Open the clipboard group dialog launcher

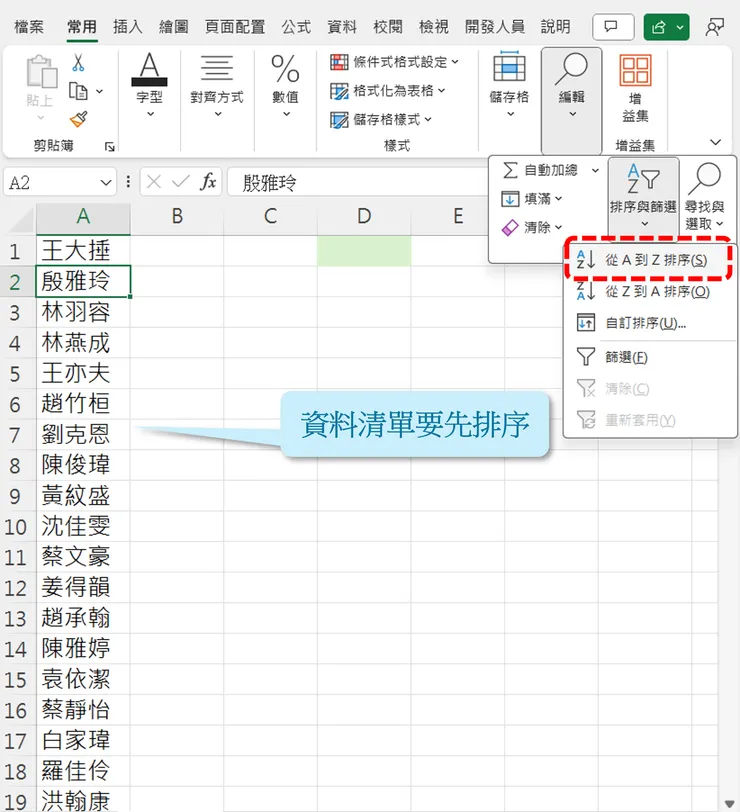pyautogui.click(x=109, y=147)
